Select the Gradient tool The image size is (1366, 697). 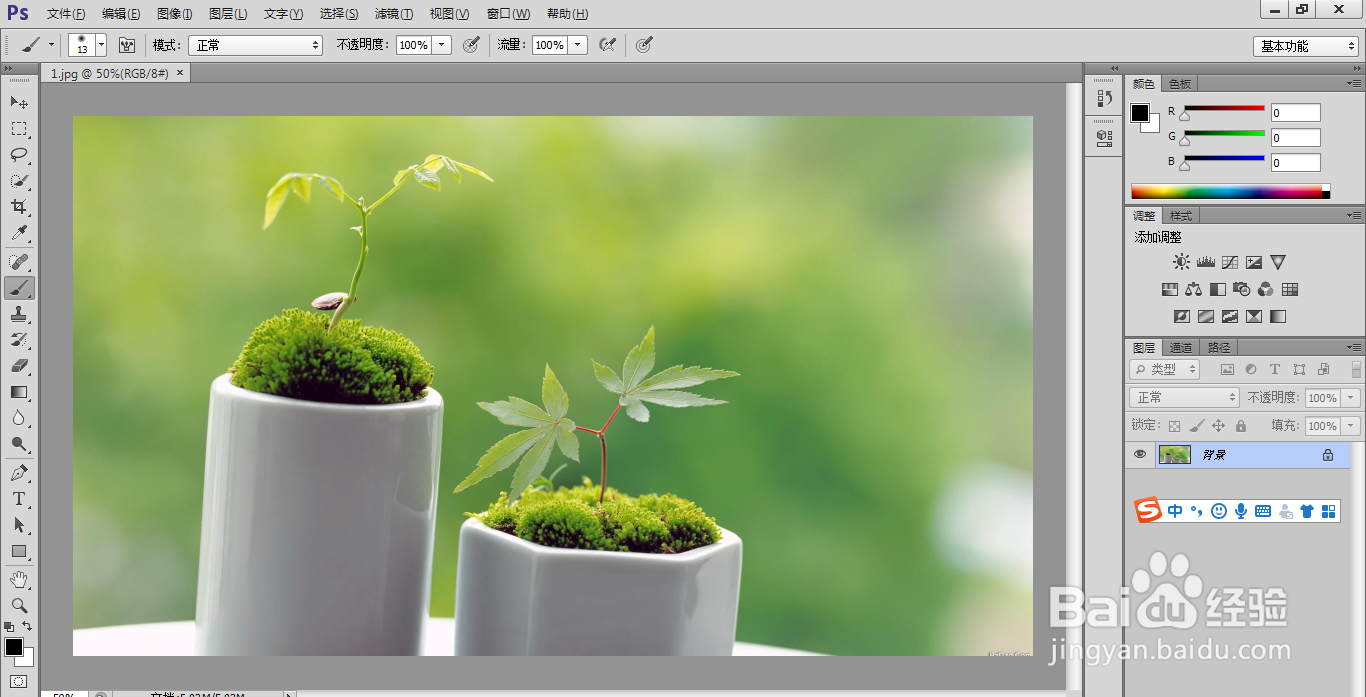tap(19, 392)
